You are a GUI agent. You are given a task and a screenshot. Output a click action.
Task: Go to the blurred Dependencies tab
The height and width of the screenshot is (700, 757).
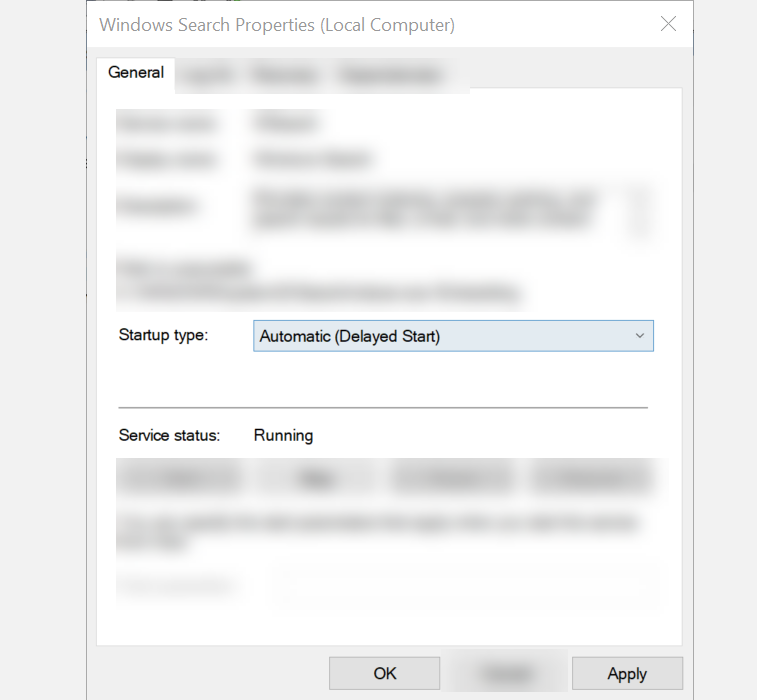coord(391,75)
